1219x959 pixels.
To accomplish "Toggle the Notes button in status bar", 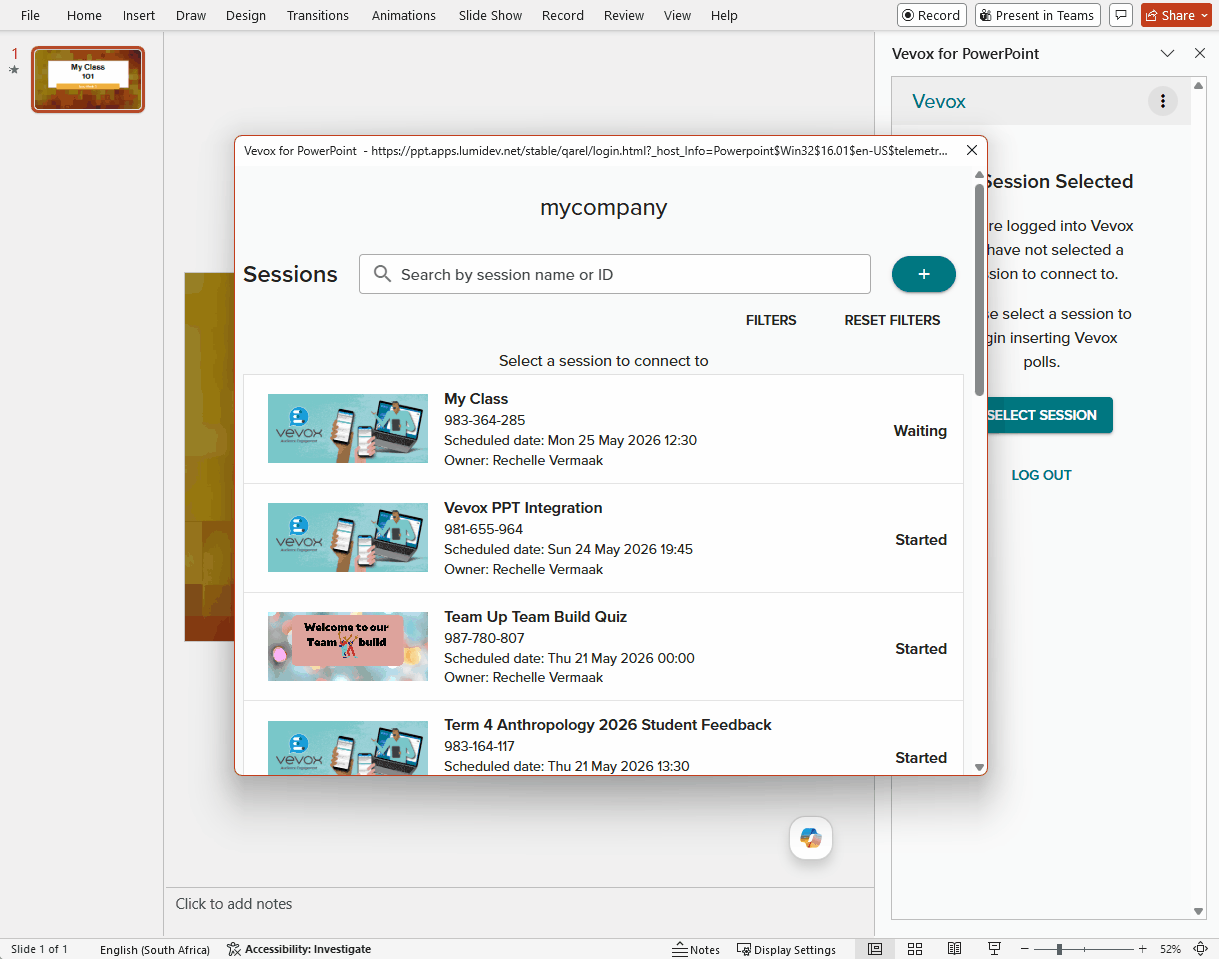I will pyautogui.click(x=696, y=949).
